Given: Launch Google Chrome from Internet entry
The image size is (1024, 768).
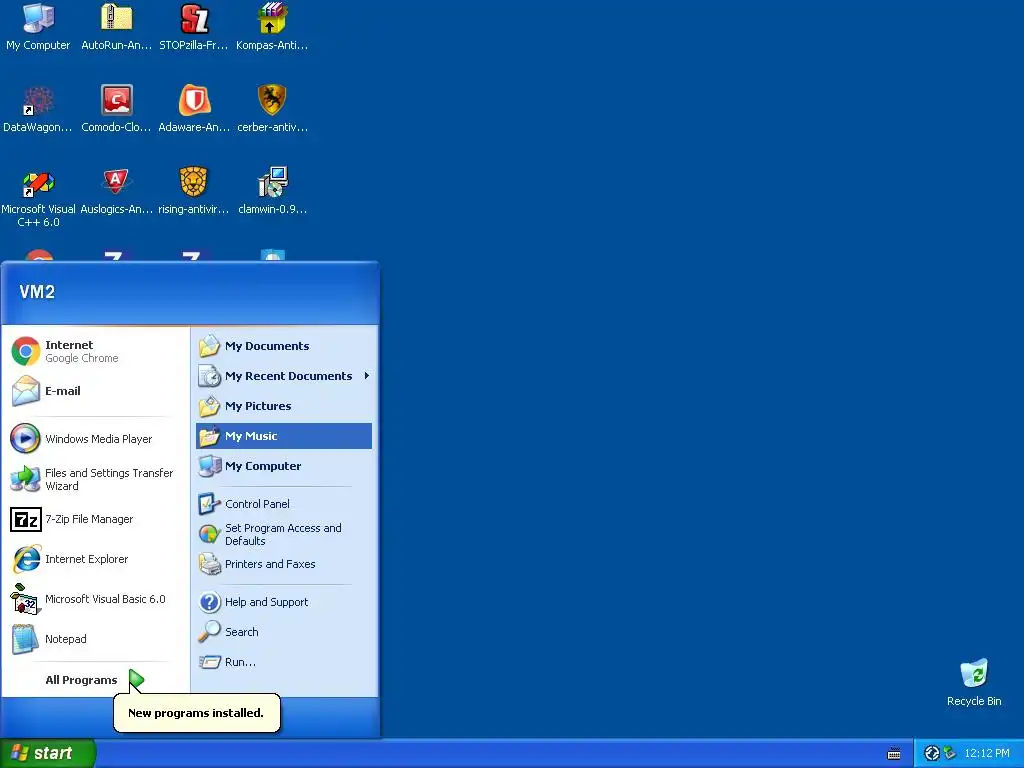Looking at the screenshot, I should pyautogui.click(x=95, y=351).
